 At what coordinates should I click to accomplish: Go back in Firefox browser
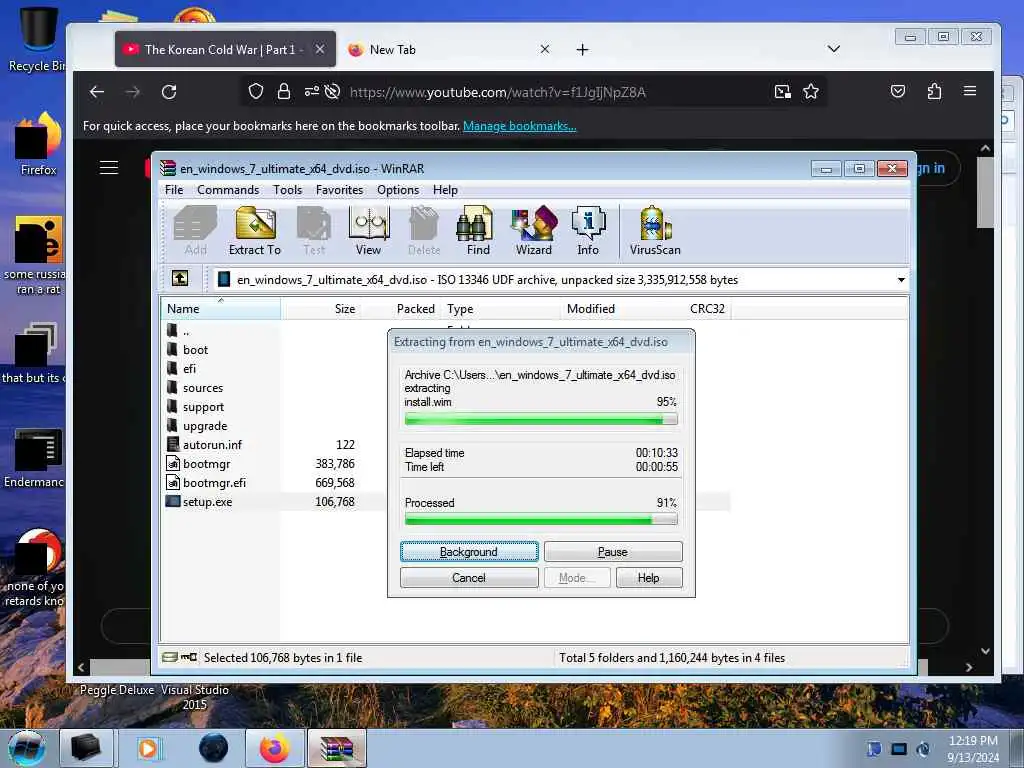(x=97, y=92)
